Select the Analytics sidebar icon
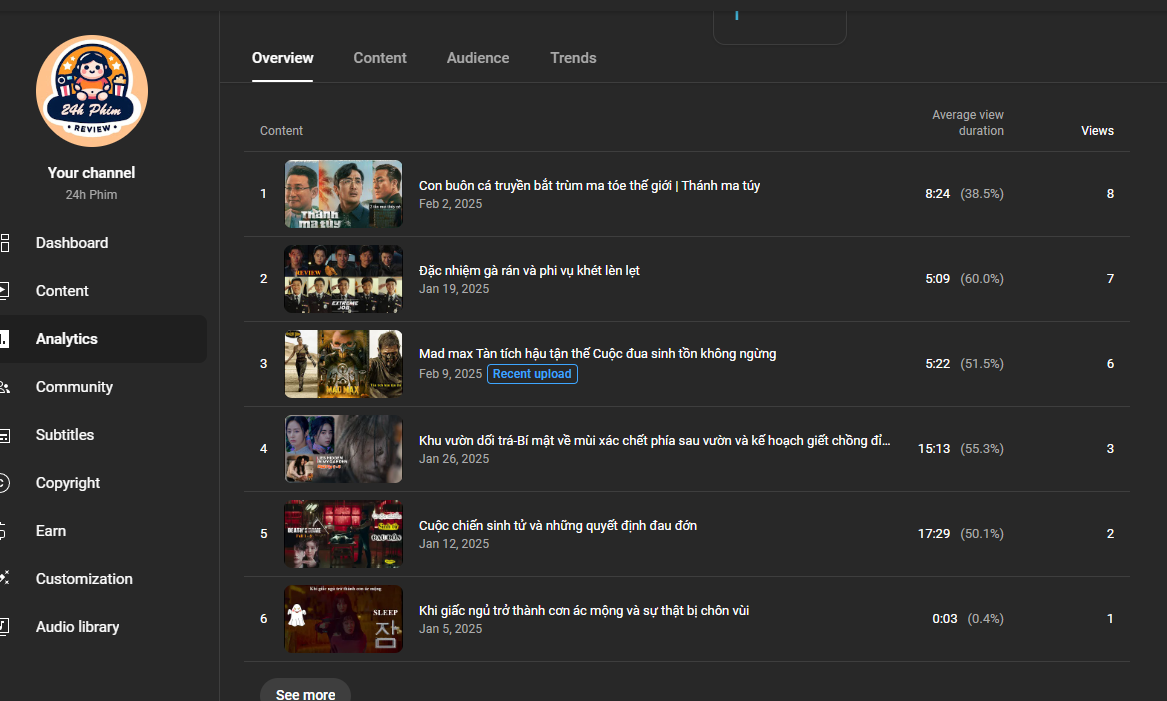Image resolution: width=1167 pixels, height=701 pixels. pyautogui.click(x=5, y=339)
